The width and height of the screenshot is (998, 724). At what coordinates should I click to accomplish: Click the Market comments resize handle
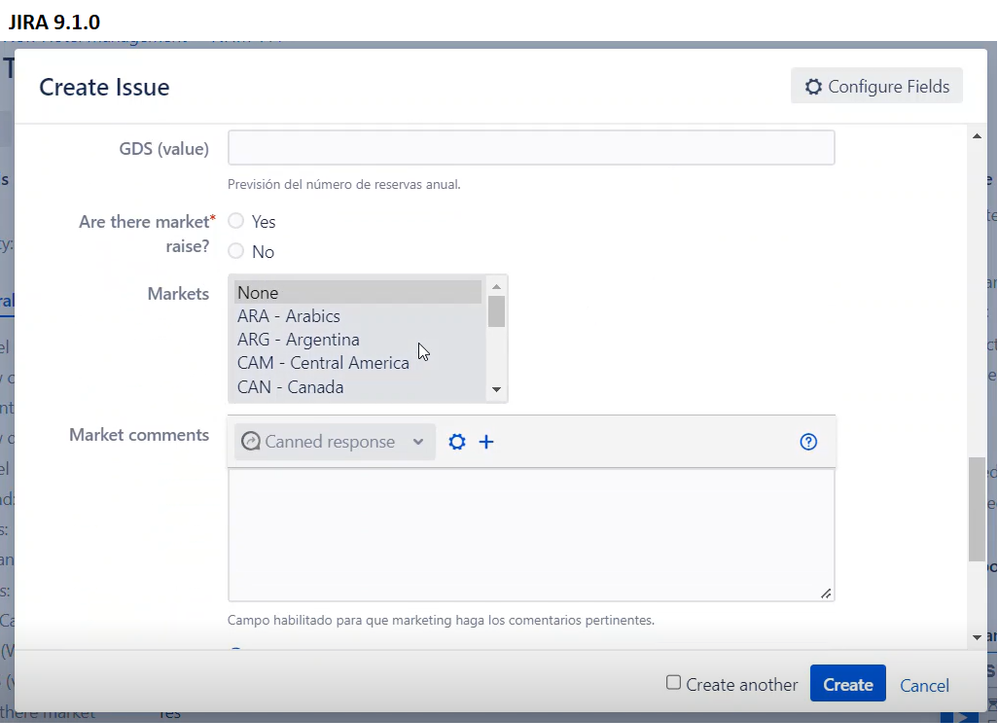[x=826, y=593]
